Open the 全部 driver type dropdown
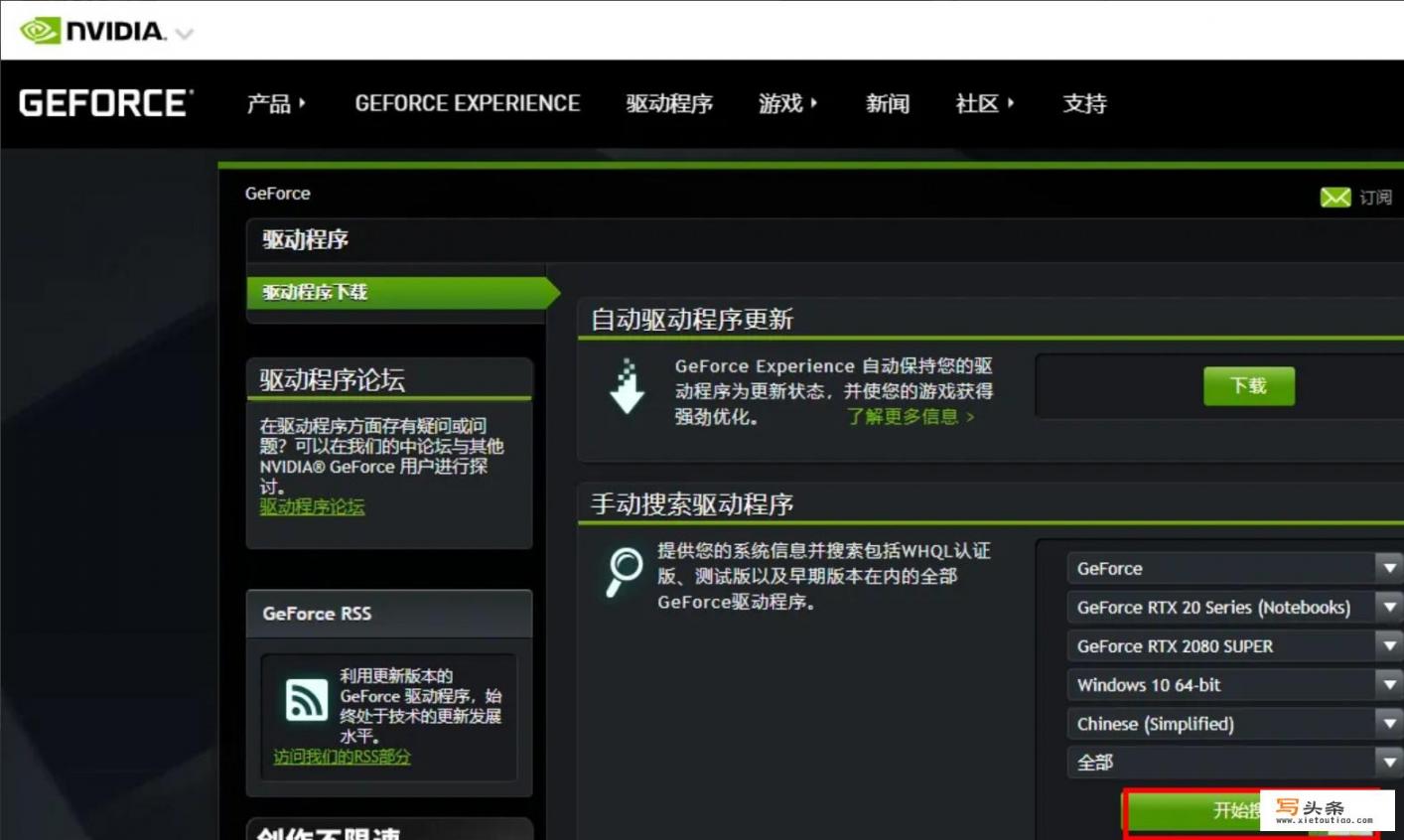This screenshot has width=1404, height=840. [x=1235, y=762]
